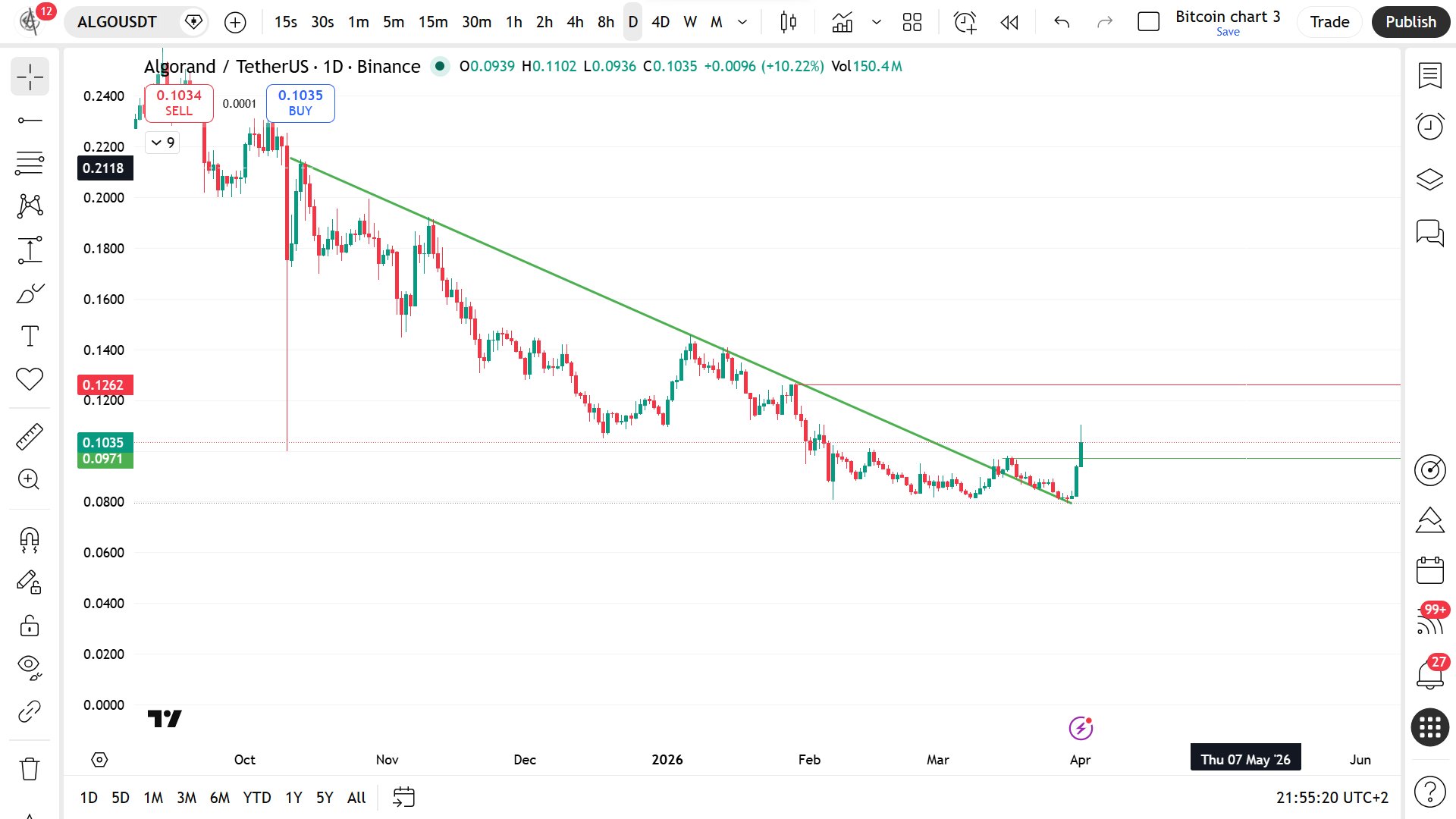Open the Replay rewind button

point(1009,22)
